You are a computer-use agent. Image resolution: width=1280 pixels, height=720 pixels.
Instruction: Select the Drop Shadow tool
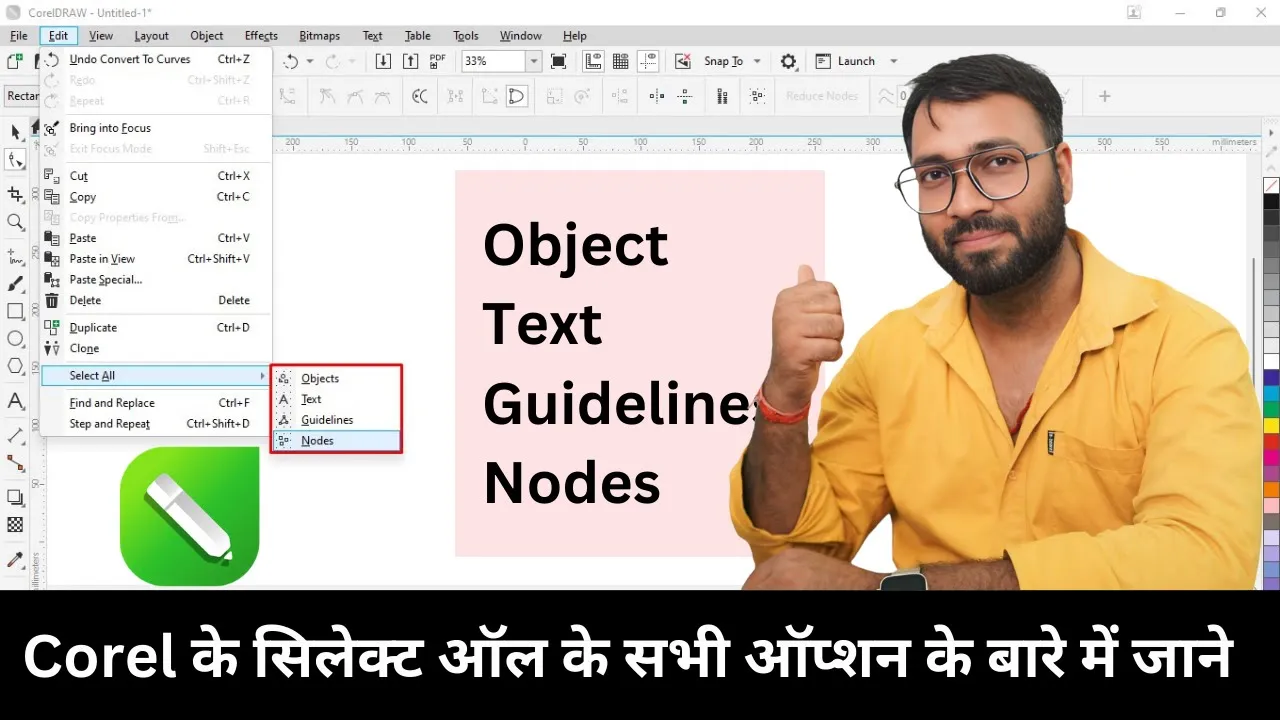(x=15, y=497)
